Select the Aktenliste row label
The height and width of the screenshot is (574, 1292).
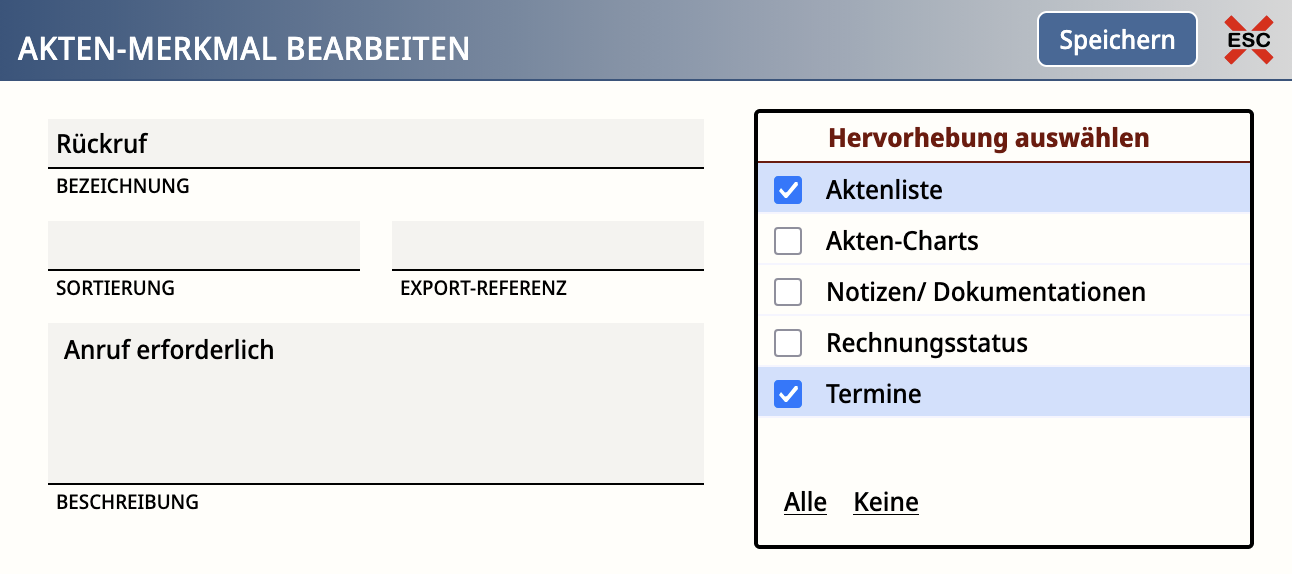[884, 189]
